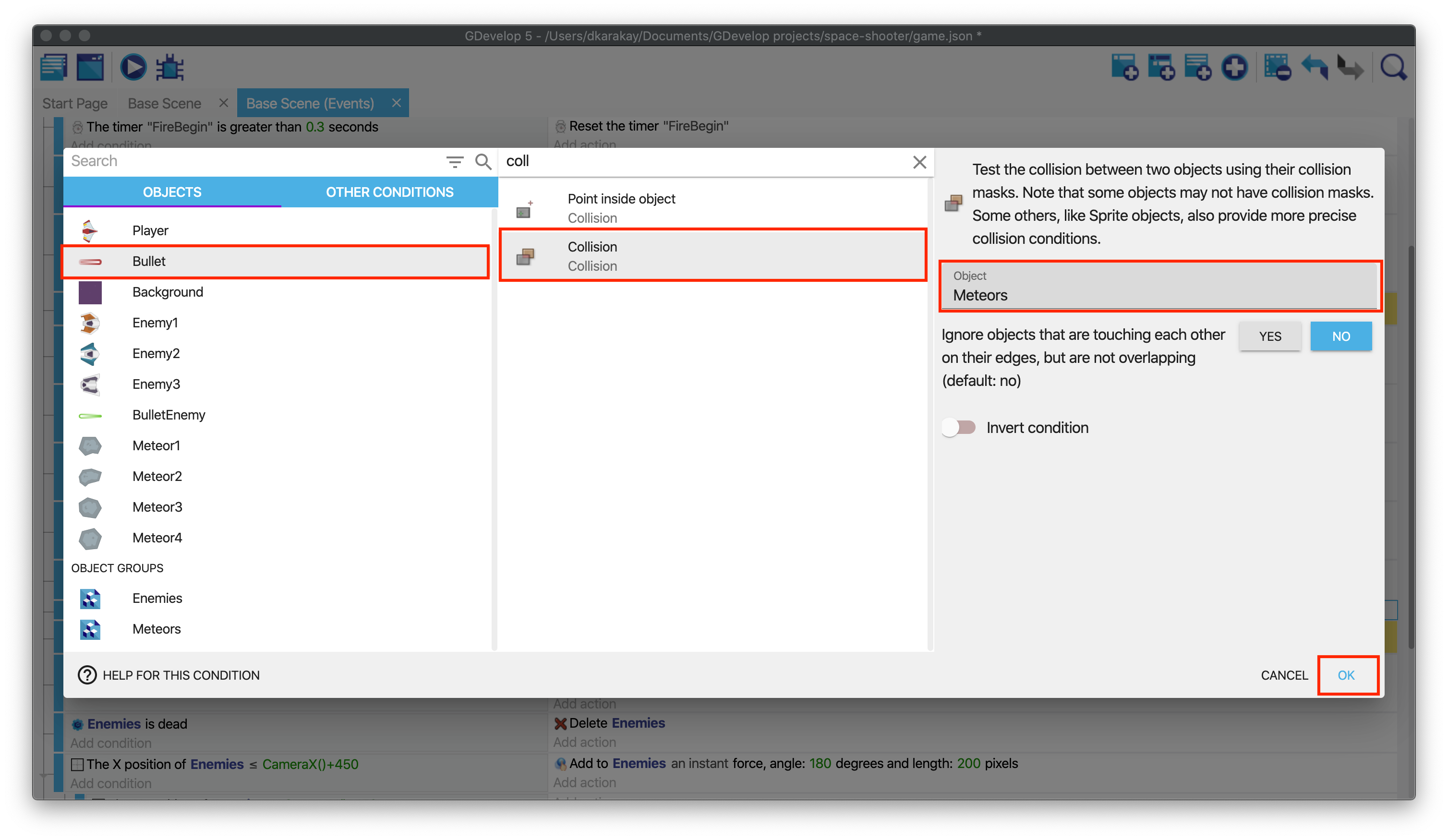This screenshot has width=1448, height=840.
Task: Select Meteors object group in list
Action: coord(156,628)
